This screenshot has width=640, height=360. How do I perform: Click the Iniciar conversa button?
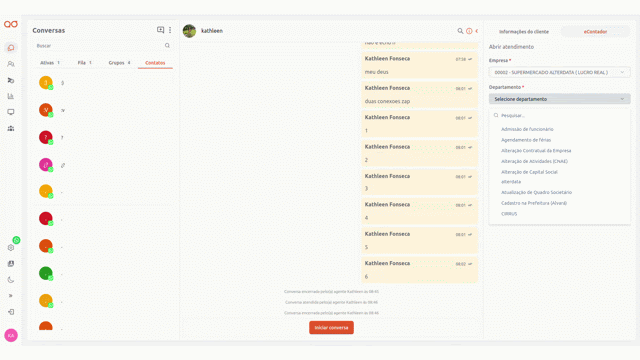(331, 327)
